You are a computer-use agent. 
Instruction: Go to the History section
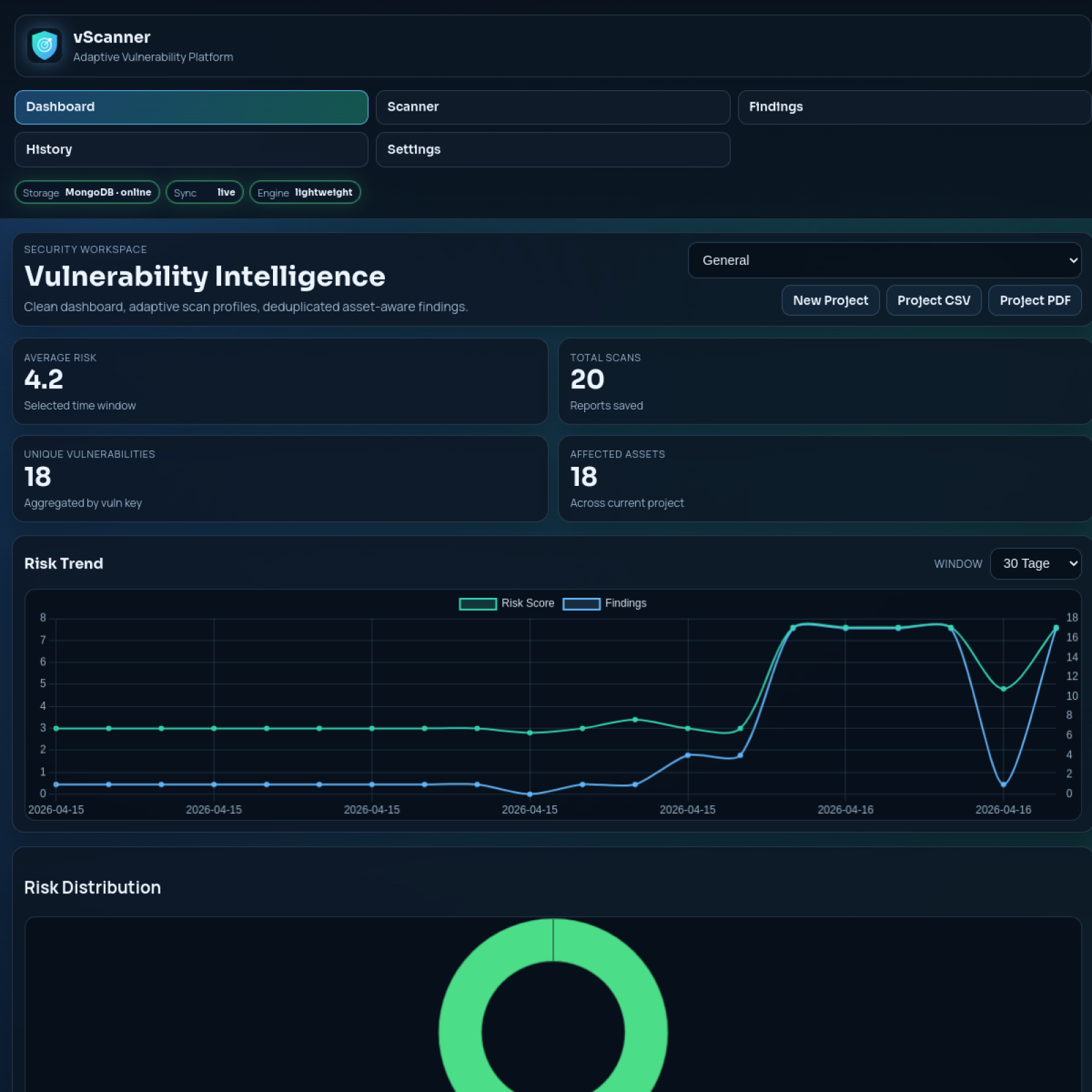point(190,149)
